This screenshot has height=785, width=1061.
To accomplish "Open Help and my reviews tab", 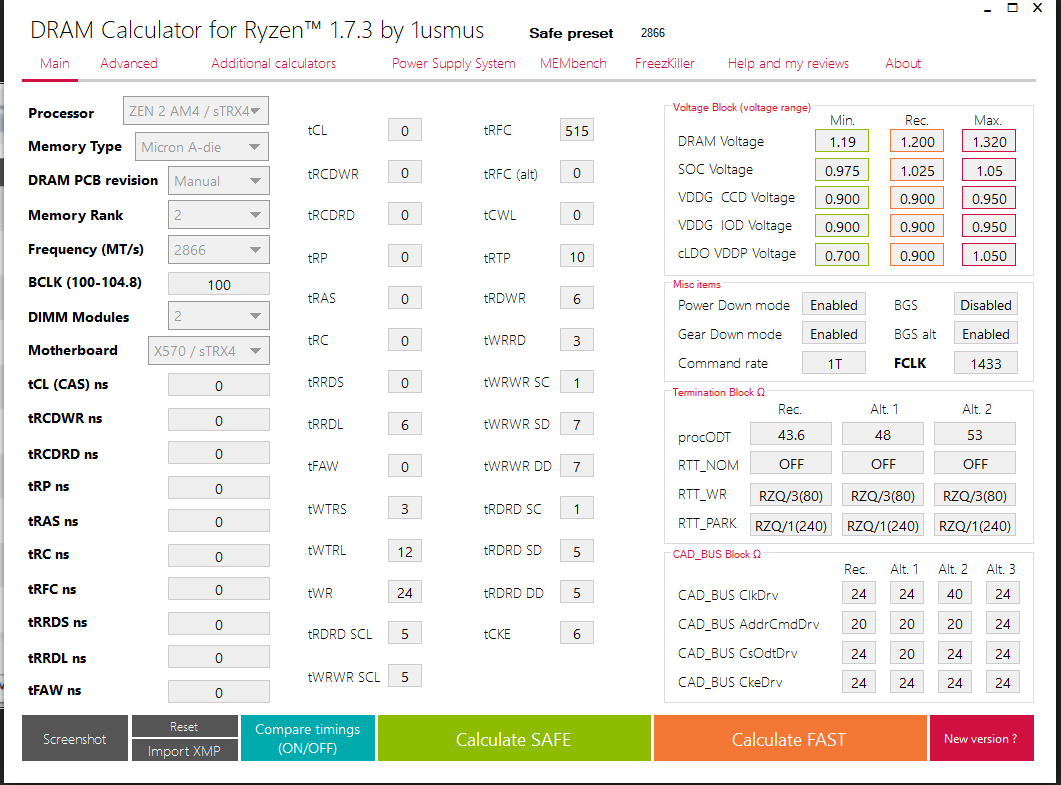I will pos(788,64).
